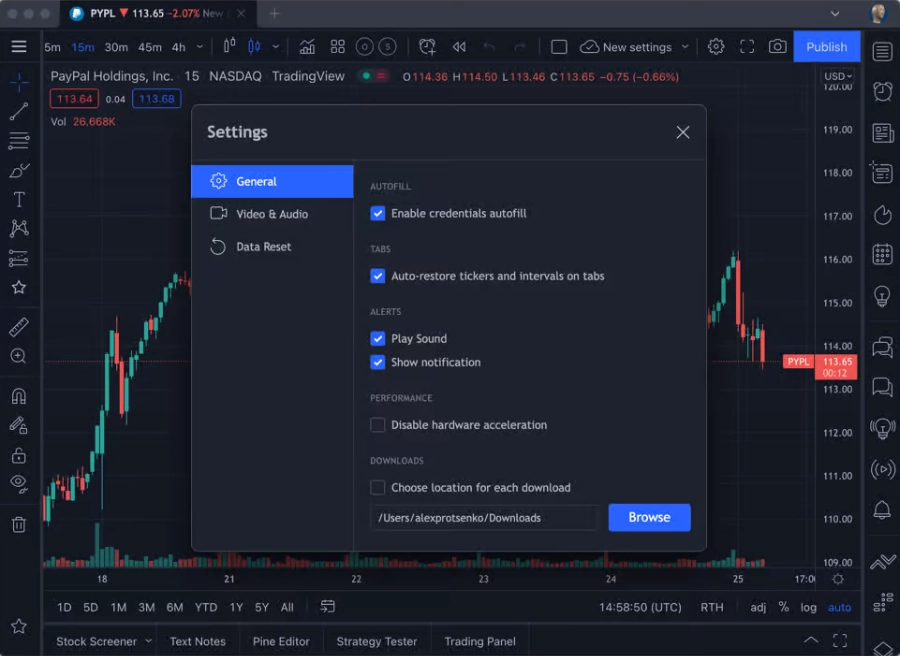Take a snapshot with camera icon
Image resolution: width=900 pixels, height=656 pixels.
pyautogui.click(x=778, y=46)
